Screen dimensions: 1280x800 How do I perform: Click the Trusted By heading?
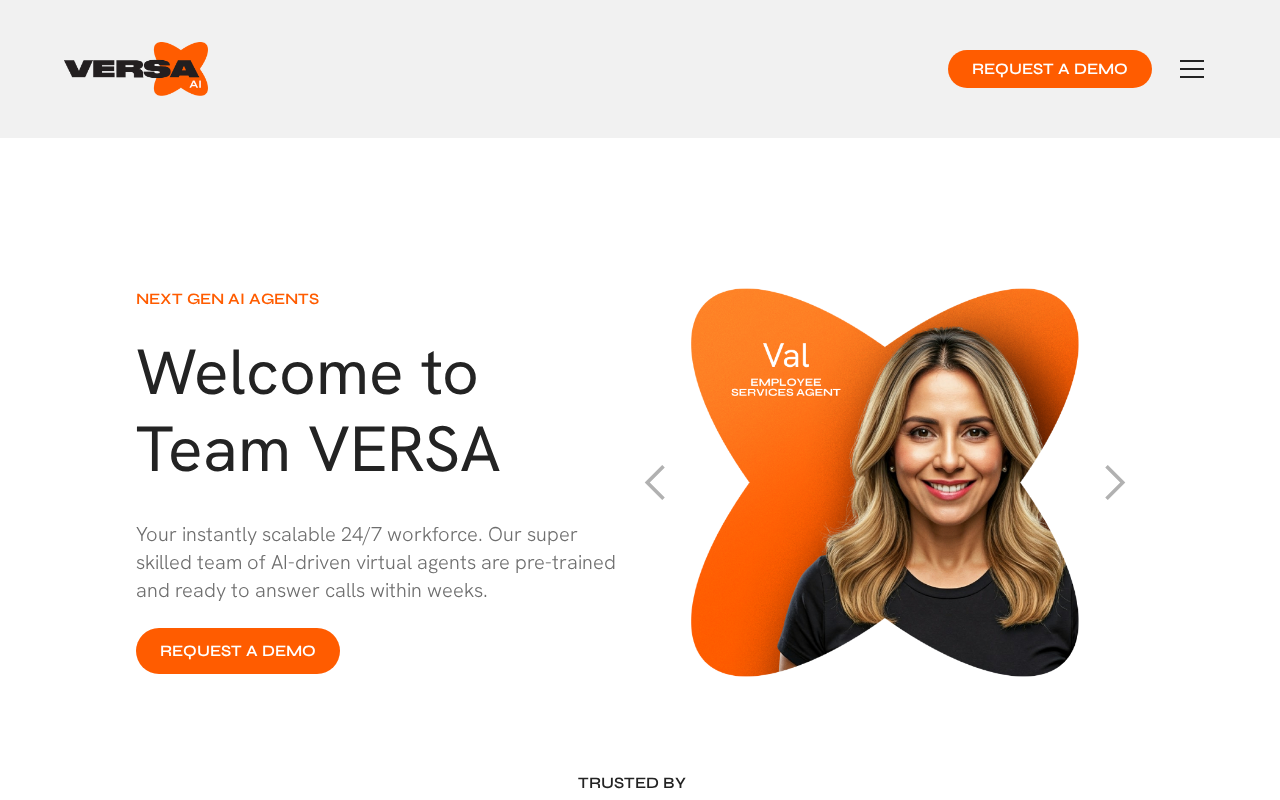[x=632, y=783]
